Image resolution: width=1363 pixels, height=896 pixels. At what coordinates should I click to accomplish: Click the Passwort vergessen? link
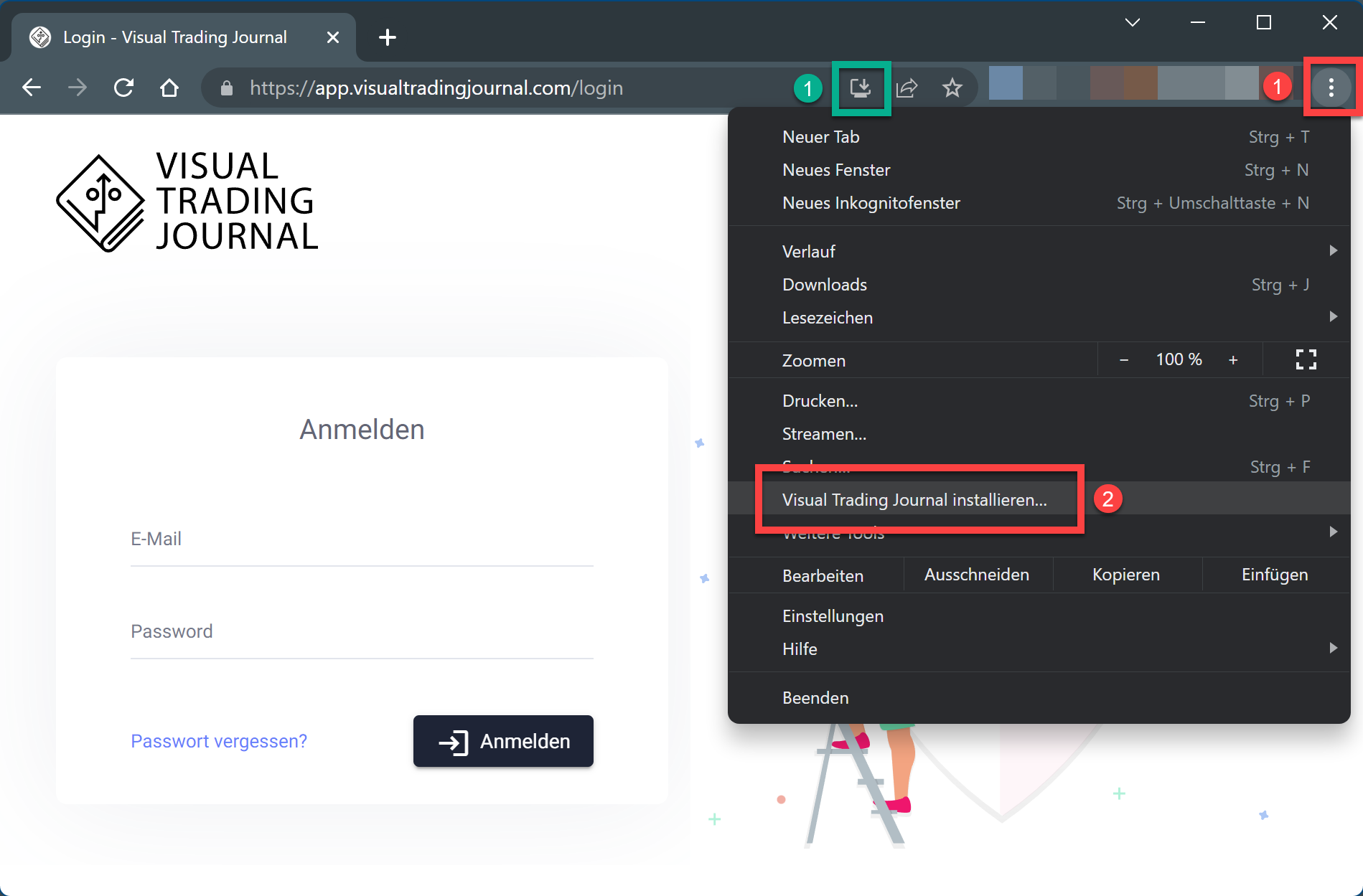pos(219,741)
